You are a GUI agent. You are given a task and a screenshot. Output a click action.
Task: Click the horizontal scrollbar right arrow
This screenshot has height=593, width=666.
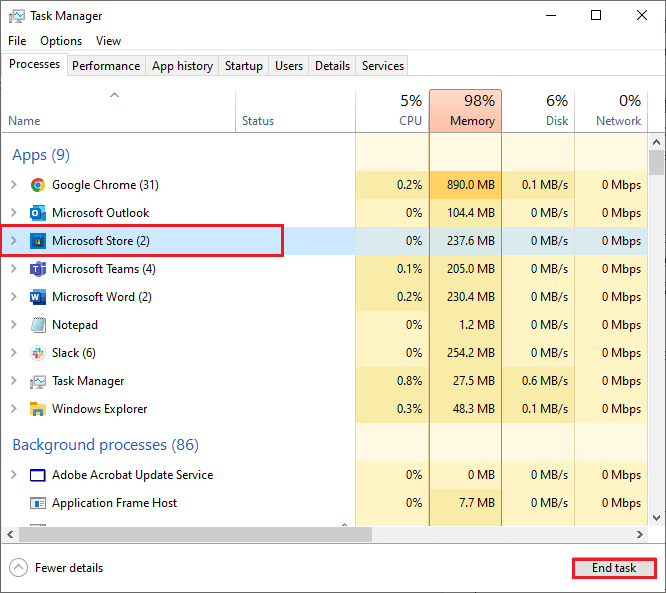[640, 534]
